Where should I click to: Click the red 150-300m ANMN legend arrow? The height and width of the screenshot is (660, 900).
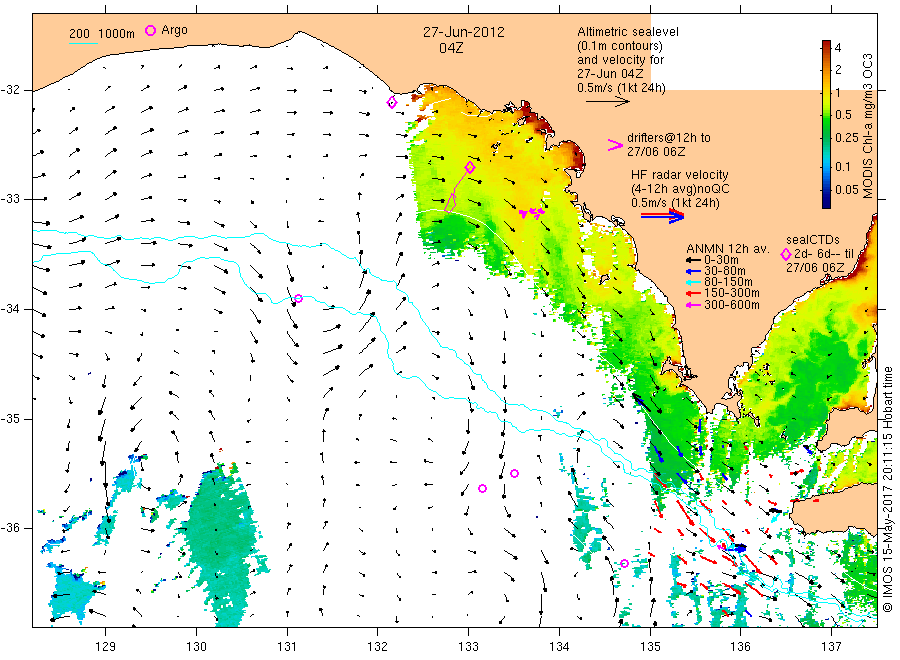pos(693,293)
